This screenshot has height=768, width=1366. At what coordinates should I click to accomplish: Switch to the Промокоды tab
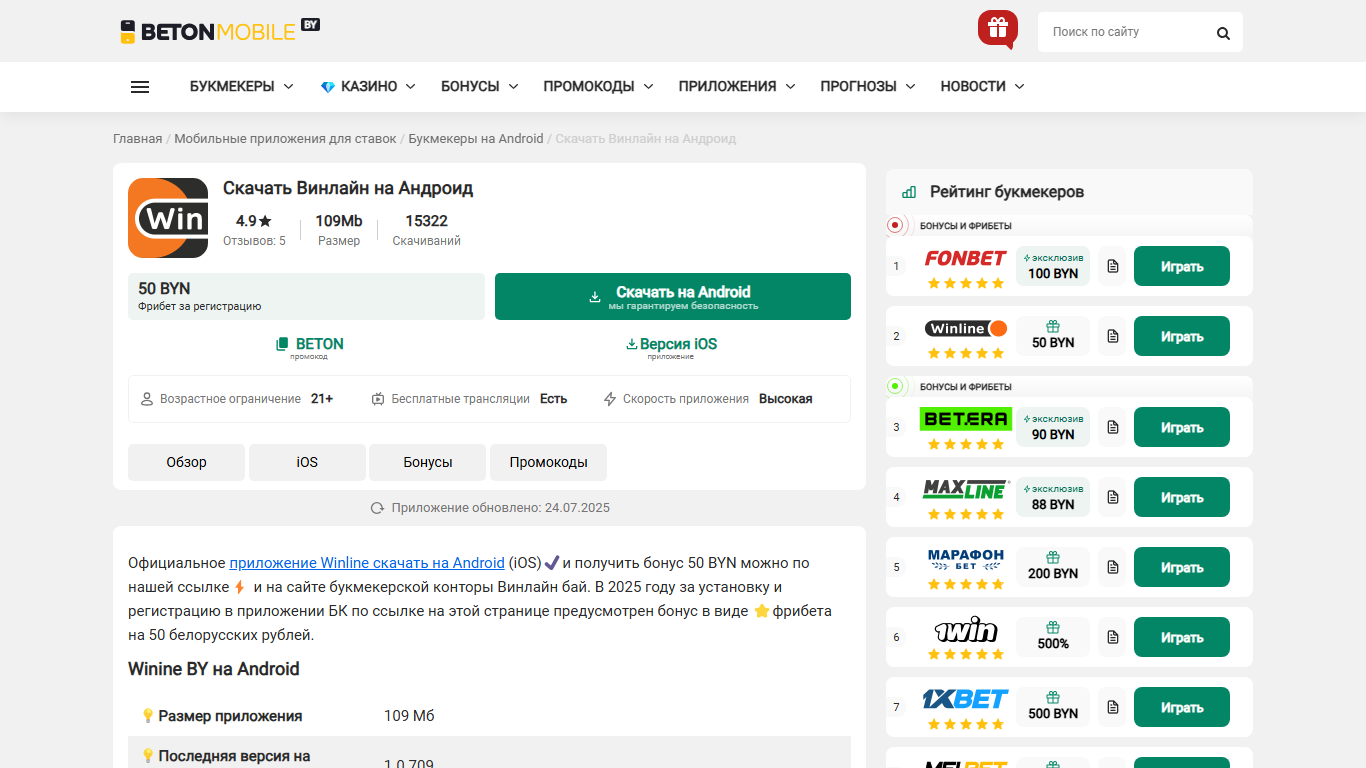pos(548,462)
